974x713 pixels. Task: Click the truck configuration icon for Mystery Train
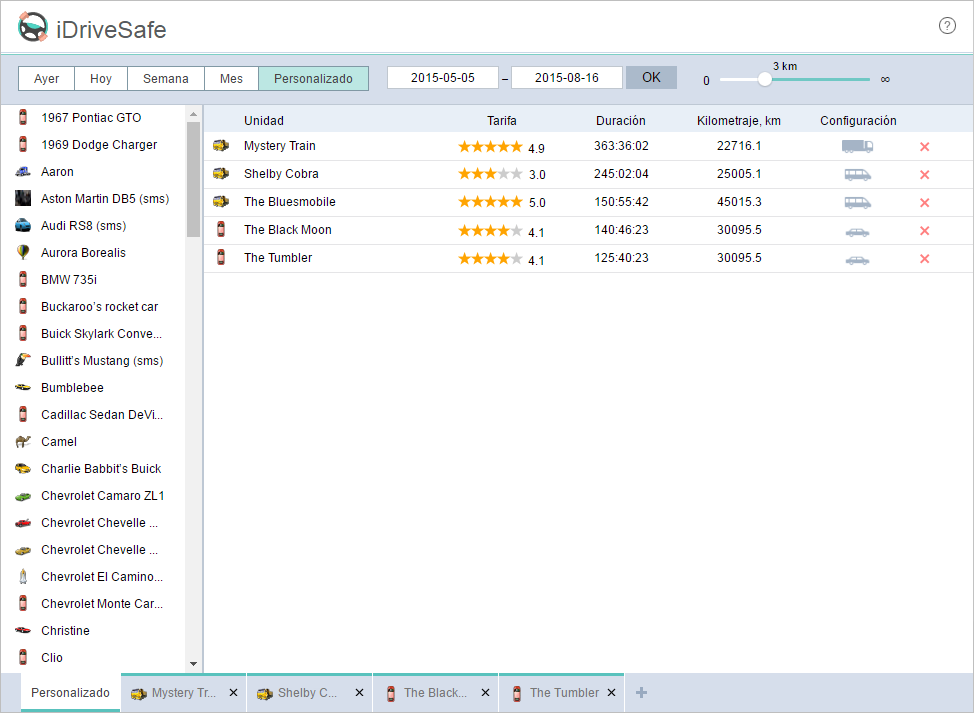[857, 146]
